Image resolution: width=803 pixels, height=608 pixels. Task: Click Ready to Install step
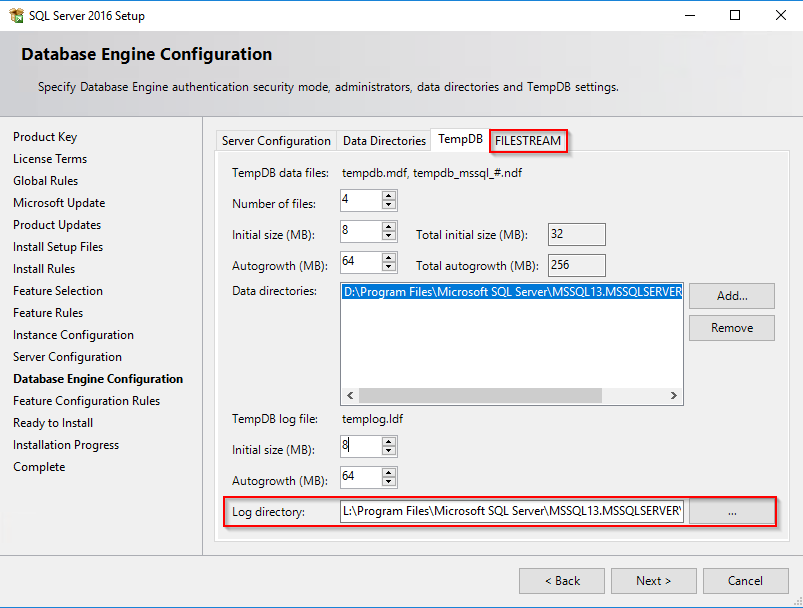click(53, 423)
